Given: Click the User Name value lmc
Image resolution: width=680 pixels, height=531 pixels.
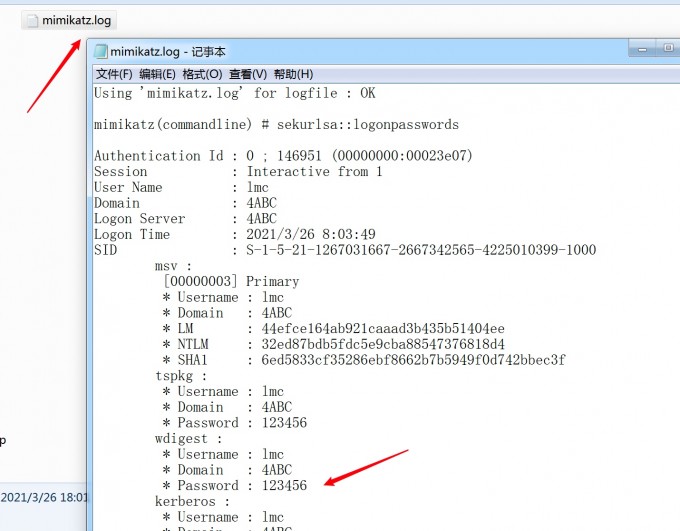Looking at the screenshot, I should 258,187.
